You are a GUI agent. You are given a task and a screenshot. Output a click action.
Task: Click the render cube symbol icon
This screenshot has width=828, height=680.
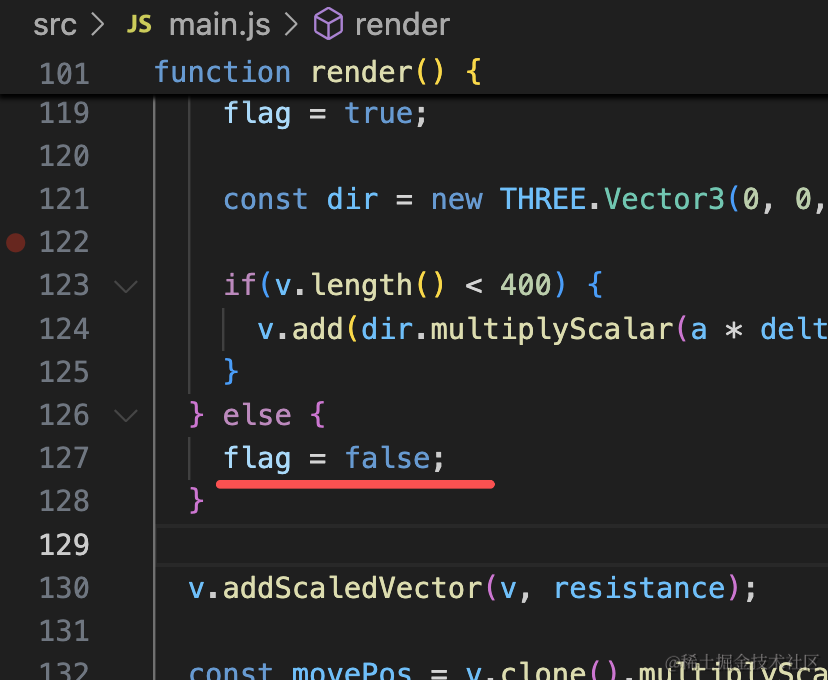point(328,24)
